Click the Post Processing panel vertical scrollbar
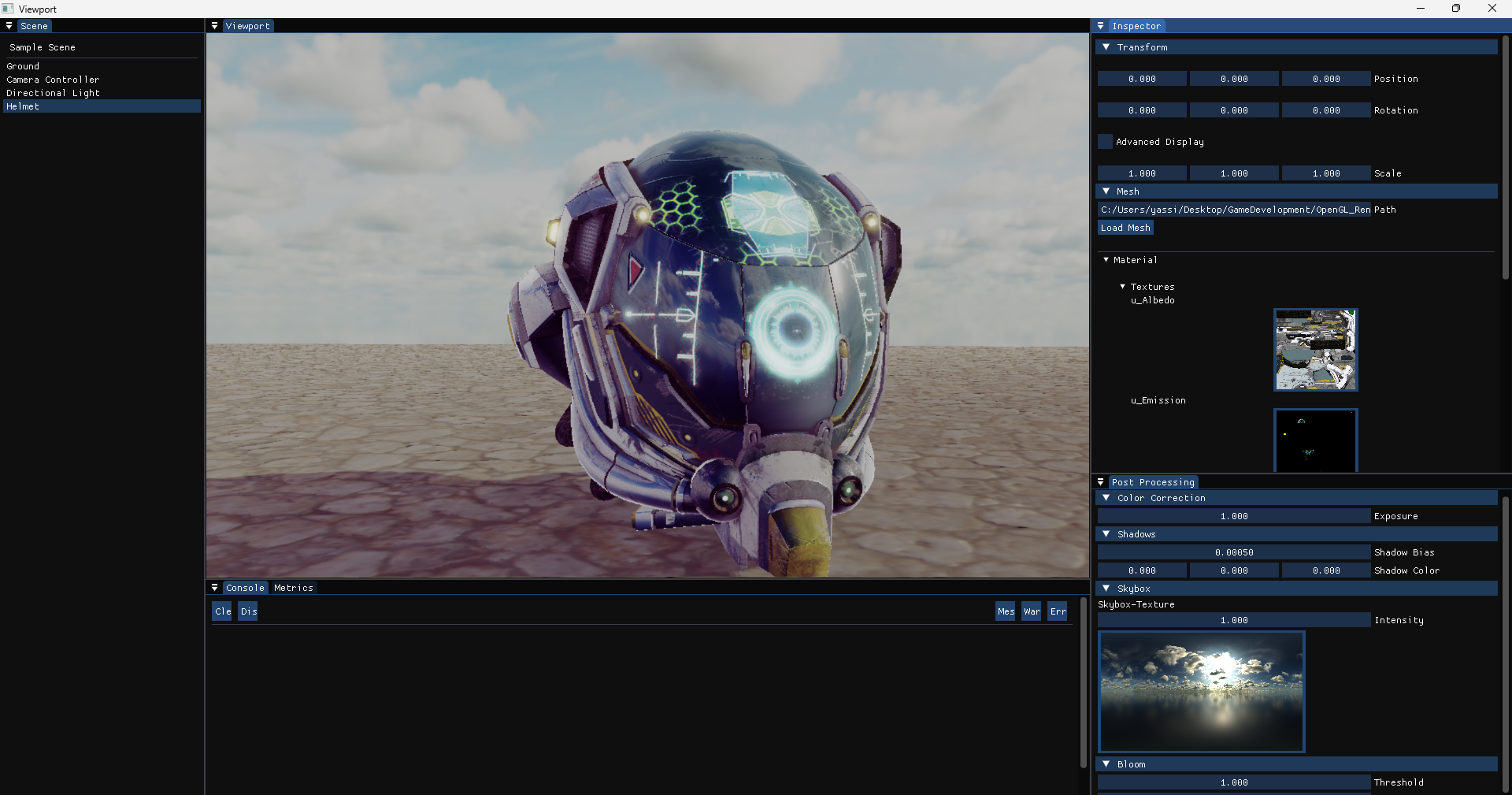Viewport: 1512px width, 795px height. (1505, 643)
